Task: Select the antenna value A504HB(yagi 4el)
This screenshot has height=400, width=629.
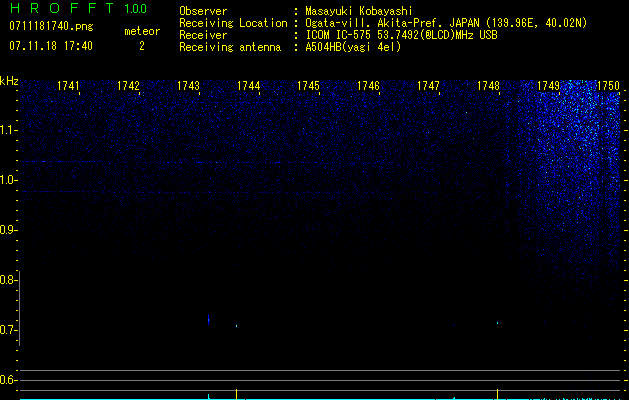Action: 353,47
